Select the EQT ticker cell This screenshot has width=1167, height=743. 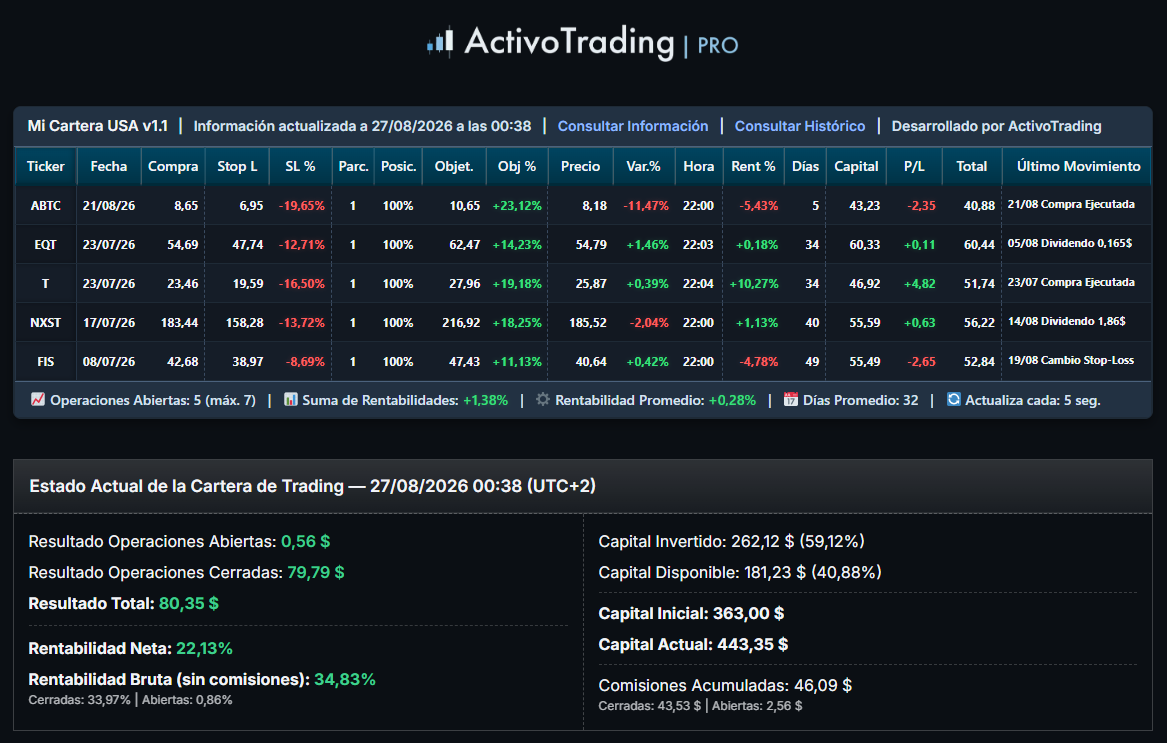pos(45,244)
